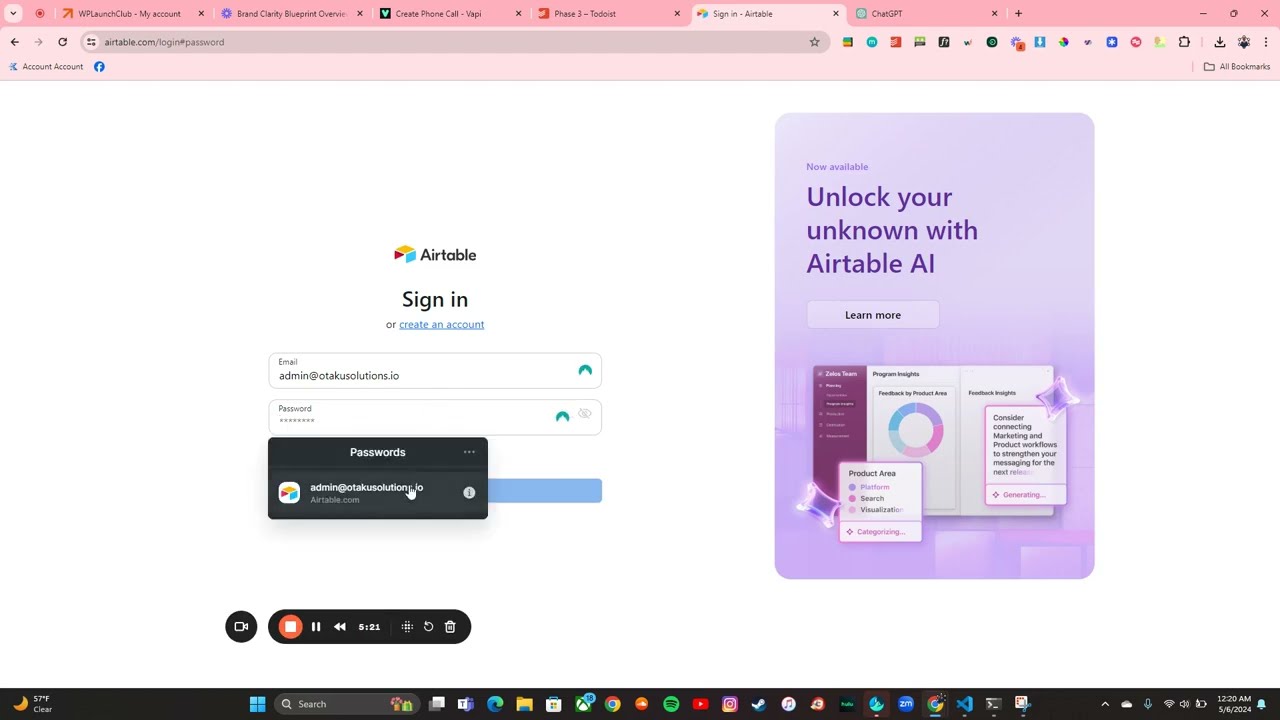The image size is (1280, 720).
Task: Open Steam from the taskbar
Action: 759,704
